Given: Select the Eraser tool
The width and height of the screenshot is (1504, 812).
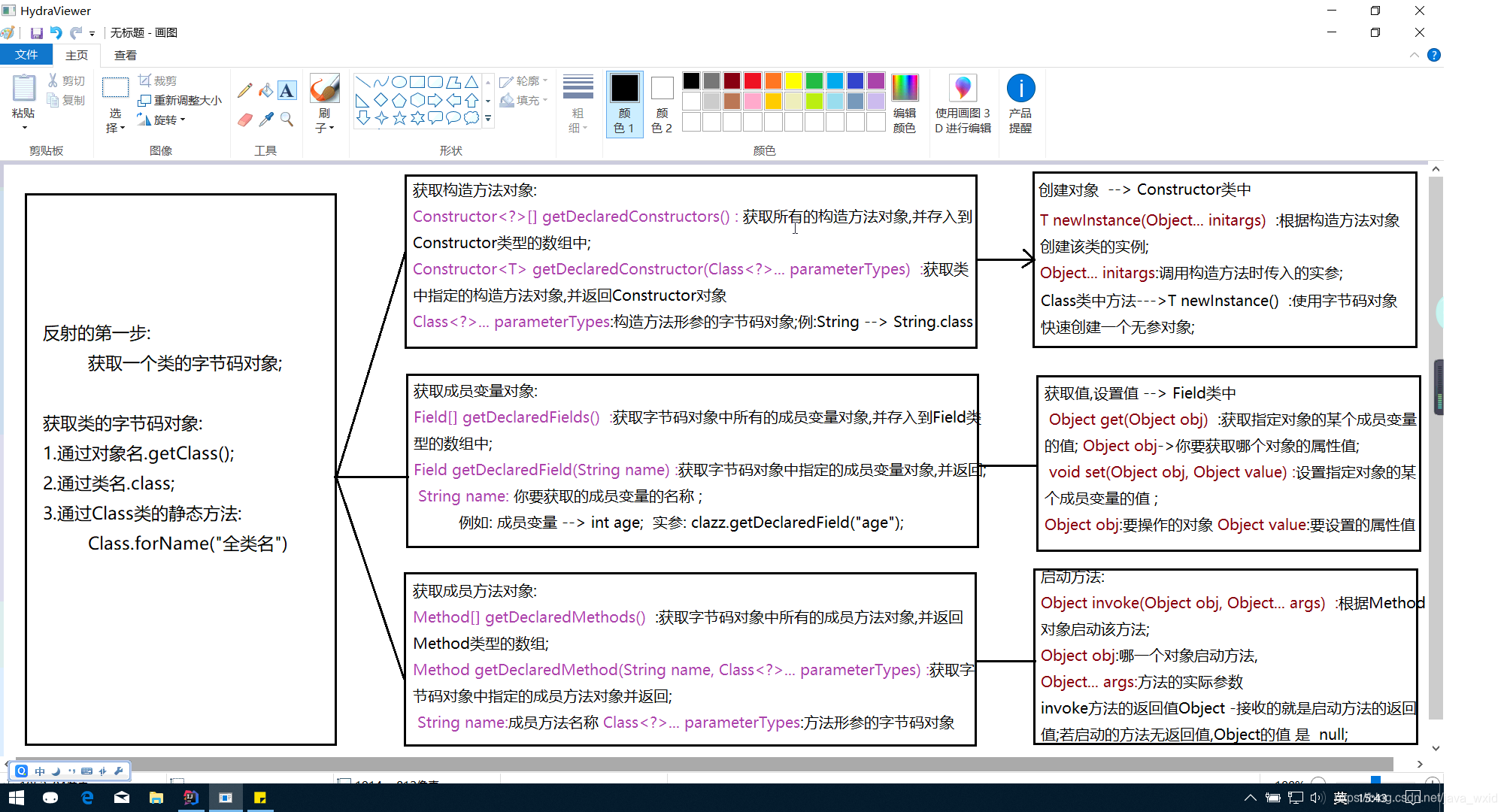Looking at the screenshot, I should point(244,120).
